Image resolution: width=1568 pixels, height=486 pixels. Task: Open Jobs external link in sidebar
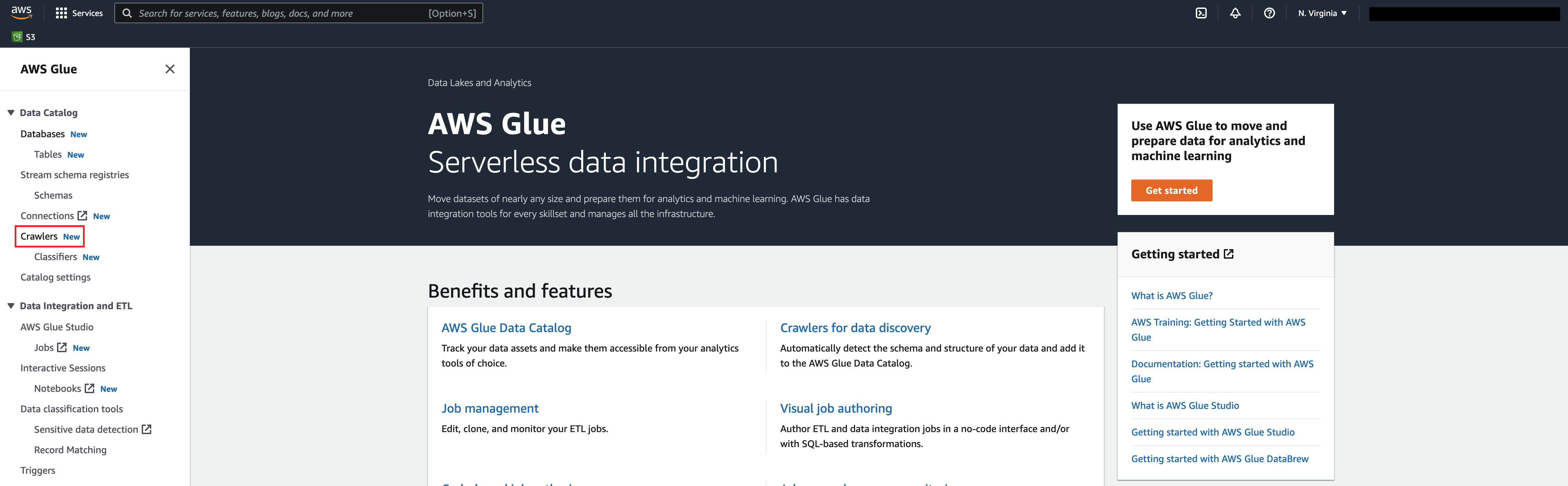pos(44,347)
